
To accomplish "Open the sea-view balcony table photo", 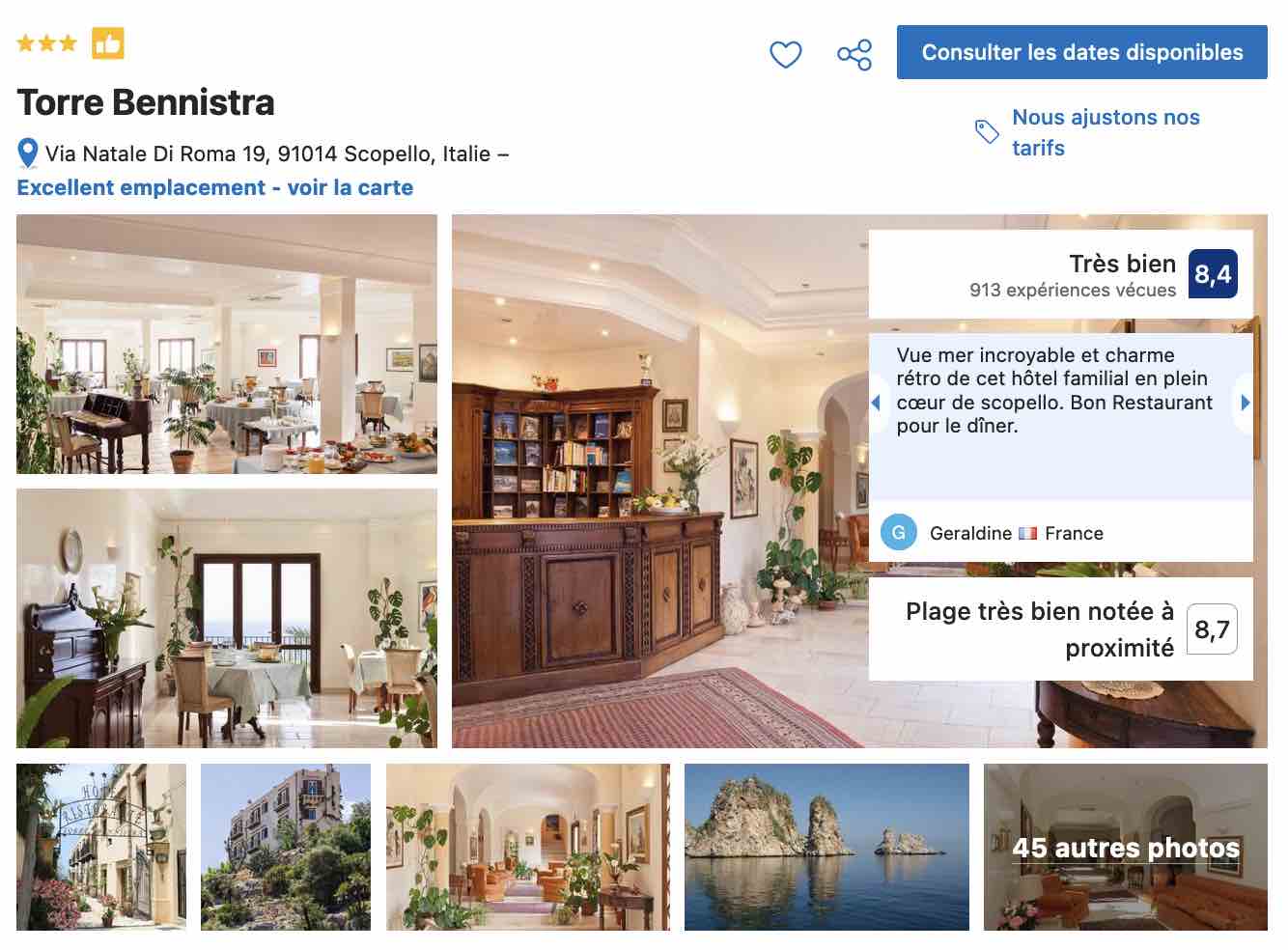I will click(227, 618).
